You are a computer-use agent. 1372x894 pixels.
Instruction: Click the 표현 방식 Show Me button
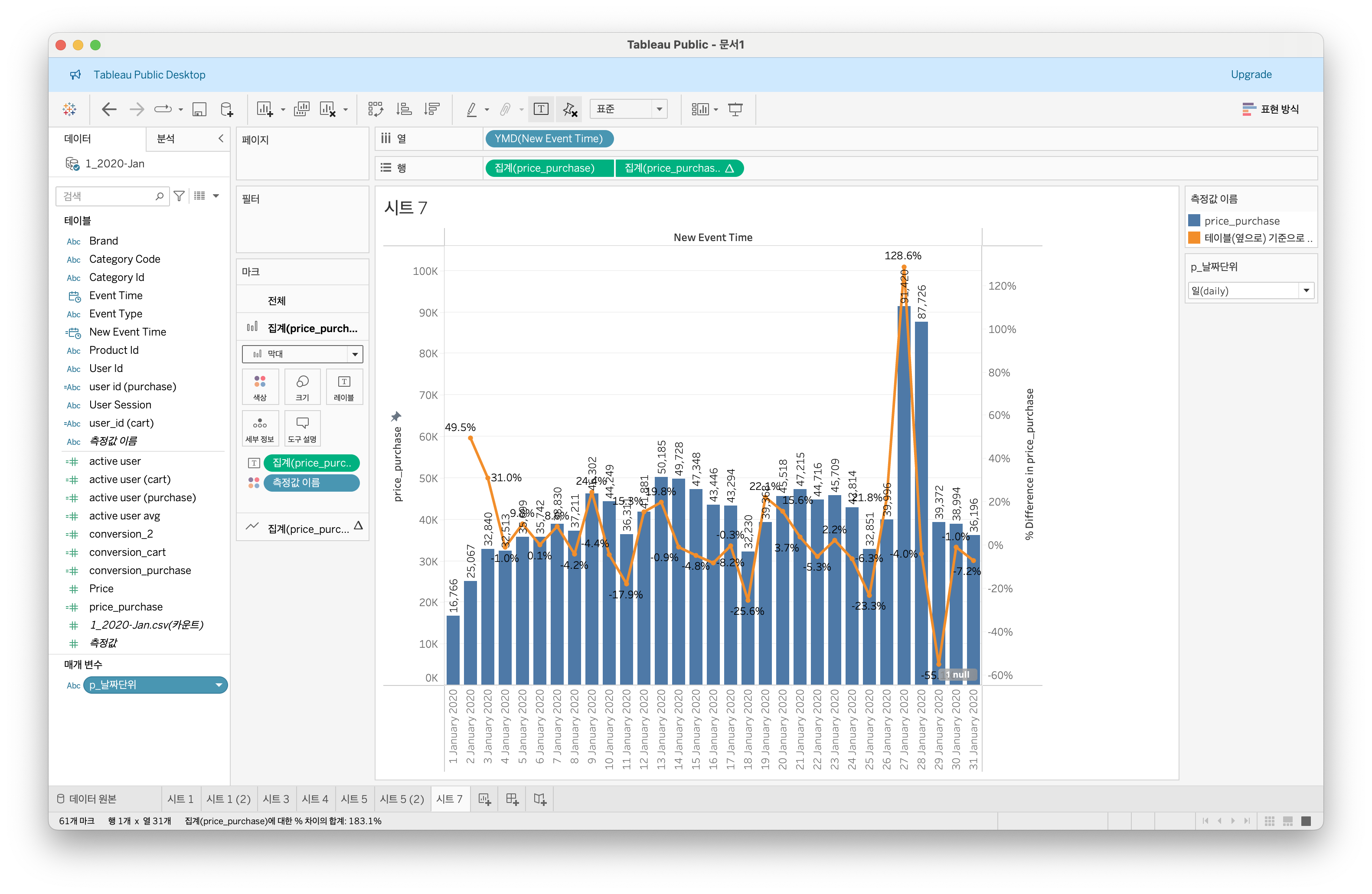tap(1271, 109)
